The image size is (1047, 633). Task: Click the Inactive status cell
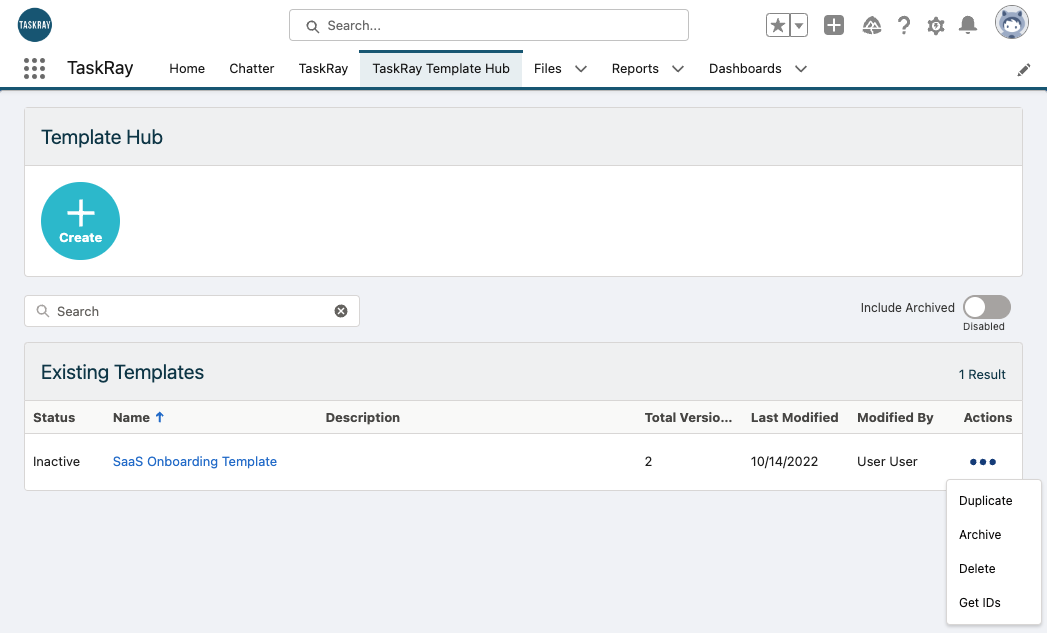pos(56,461)
